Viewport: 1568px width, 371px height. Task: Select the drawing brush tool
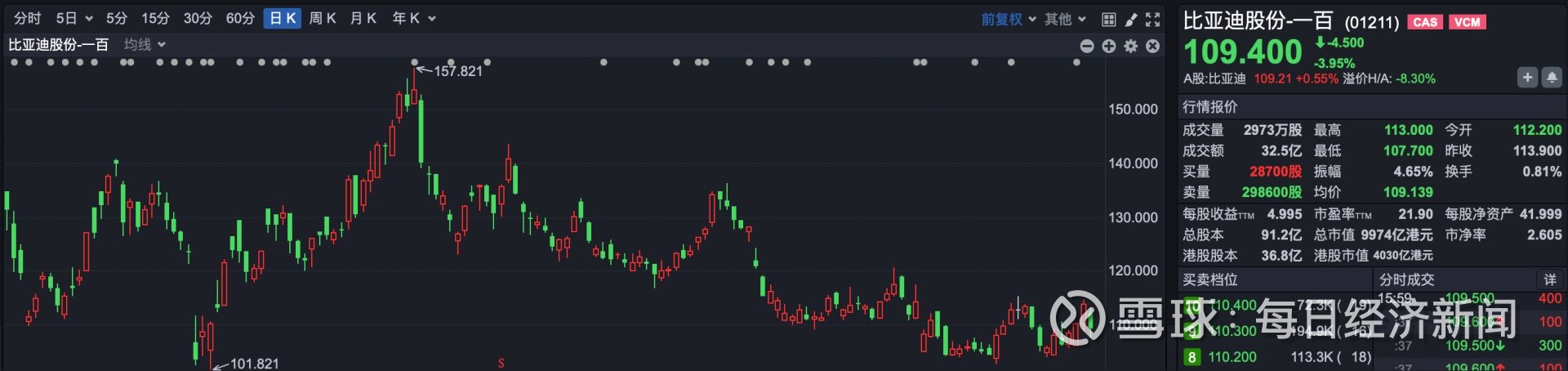(1131, 19)
